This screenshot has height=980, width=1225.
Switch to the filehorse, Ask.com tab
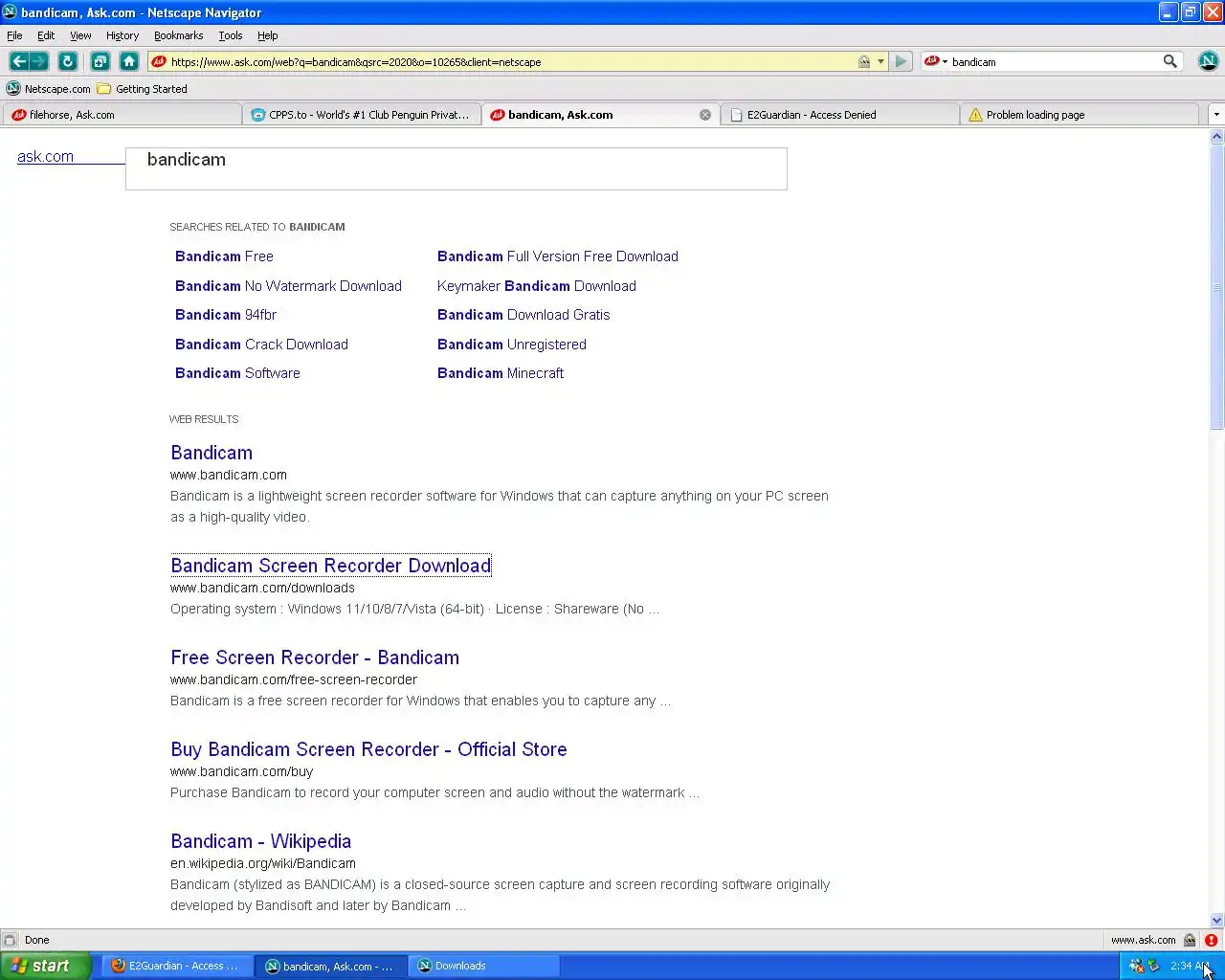click(122, 115)
